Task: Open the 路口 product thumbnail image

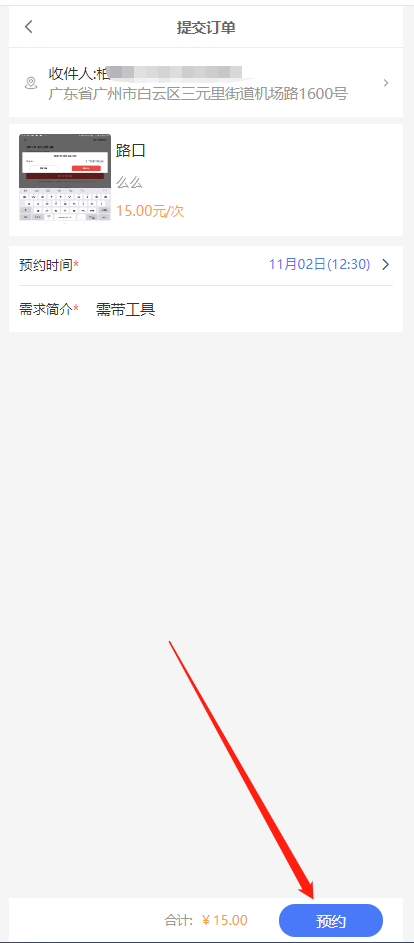Action: (x=65, y=177)
